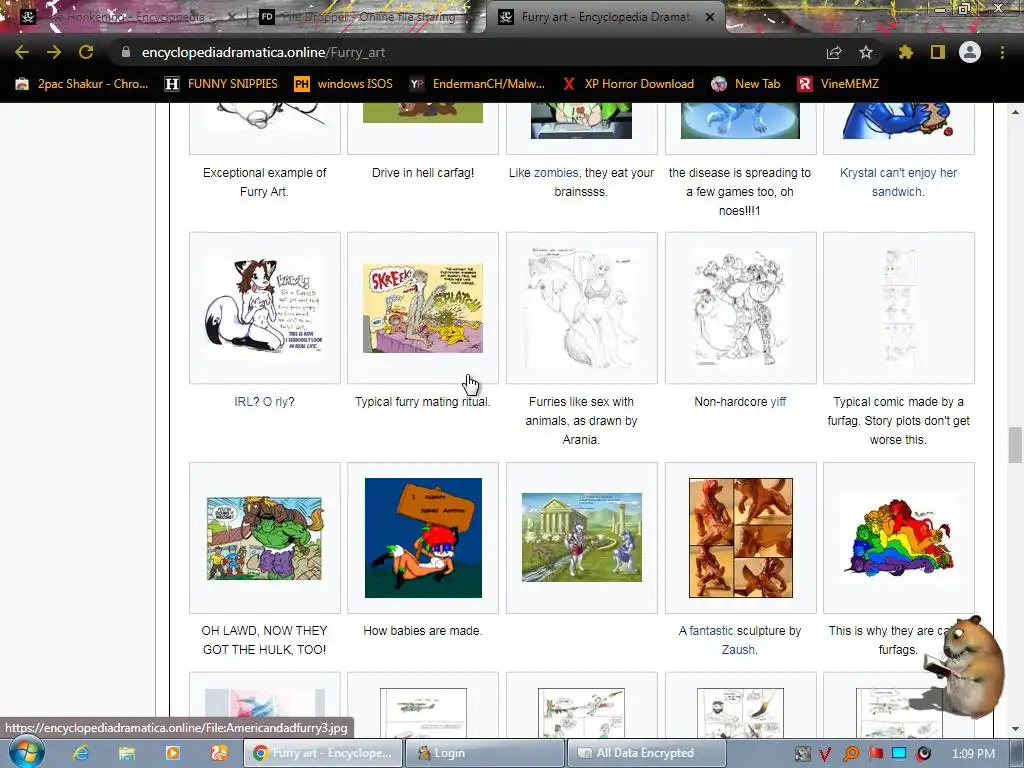
Task: Open the uncaptioned Greek temple scene thumbnail
Action: [582, 537]
